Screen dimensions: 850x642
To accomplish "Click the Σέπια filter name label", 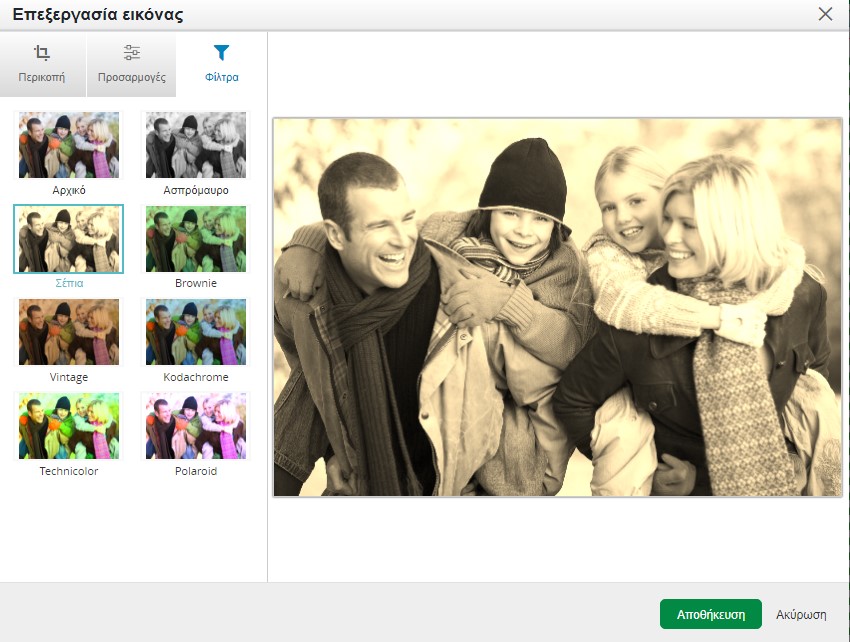I will [x=69, y=283].
